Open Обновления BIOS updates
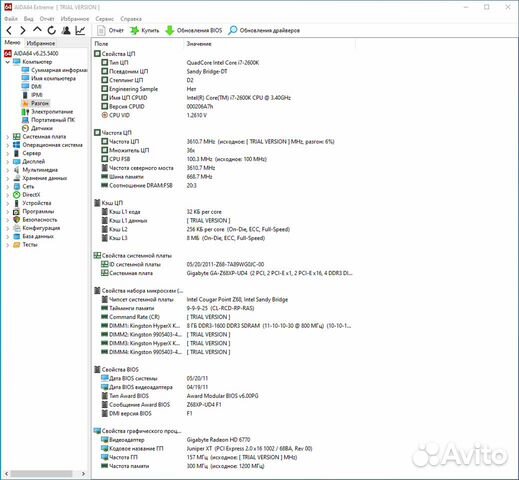 (194, 31)
